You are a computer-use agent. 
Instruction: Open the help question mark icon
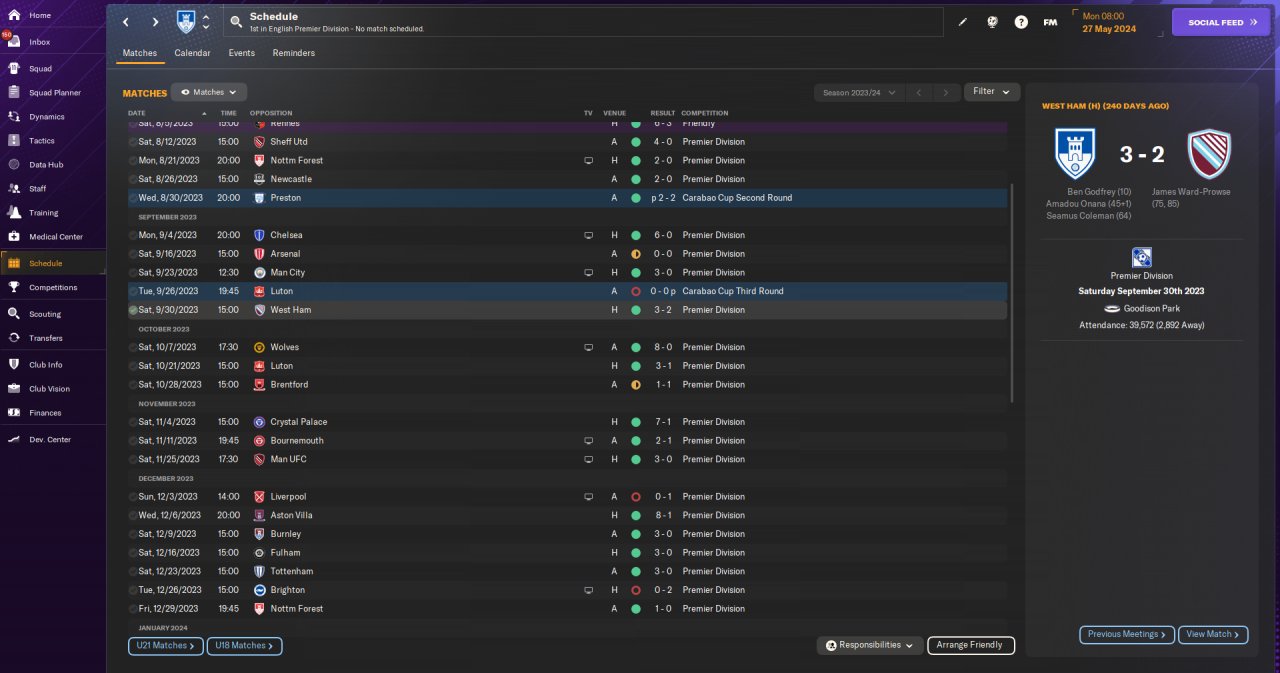[x=1021, y=21]
